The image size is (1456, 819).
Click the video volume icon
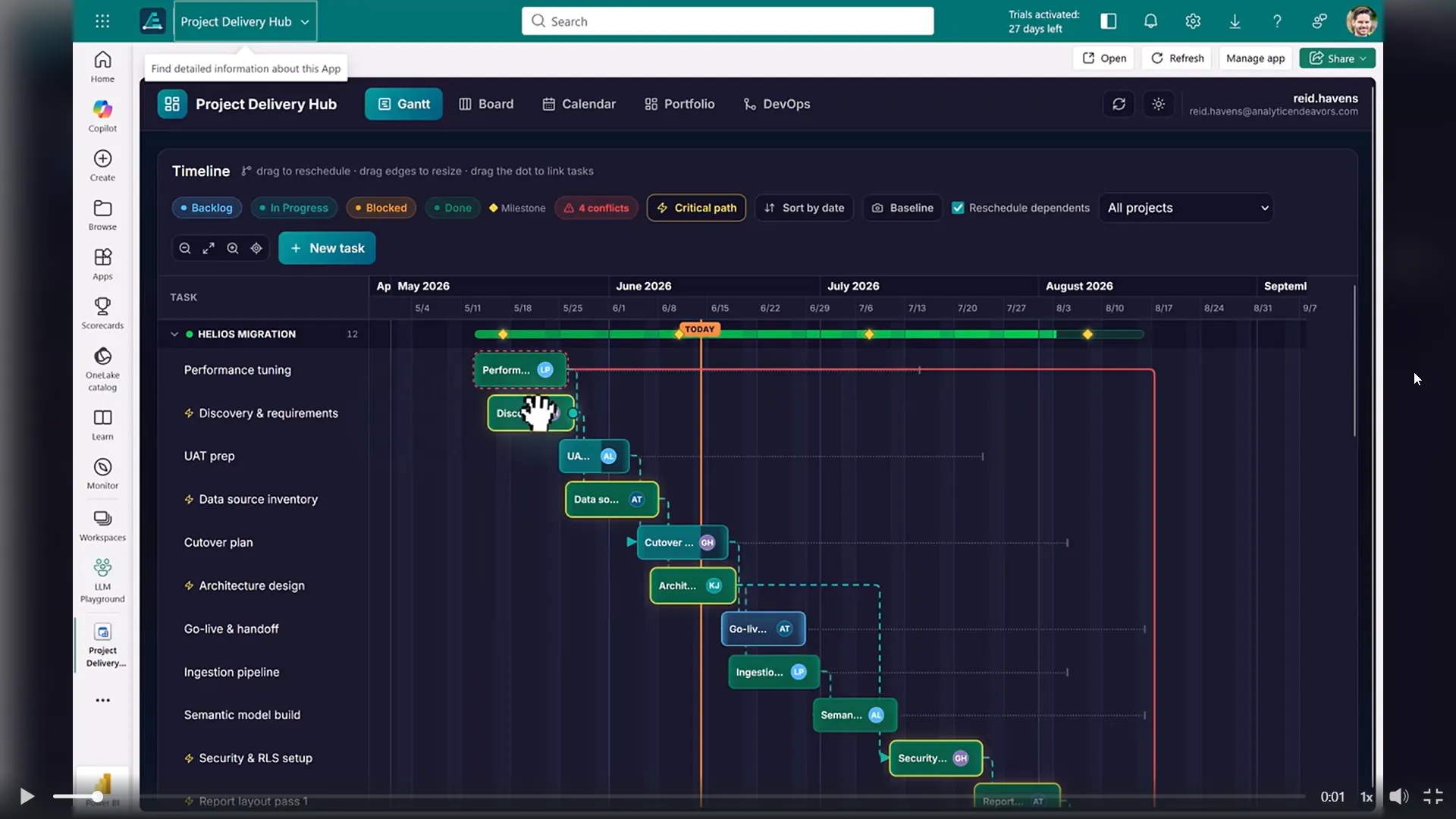[x=1398, y=796]
